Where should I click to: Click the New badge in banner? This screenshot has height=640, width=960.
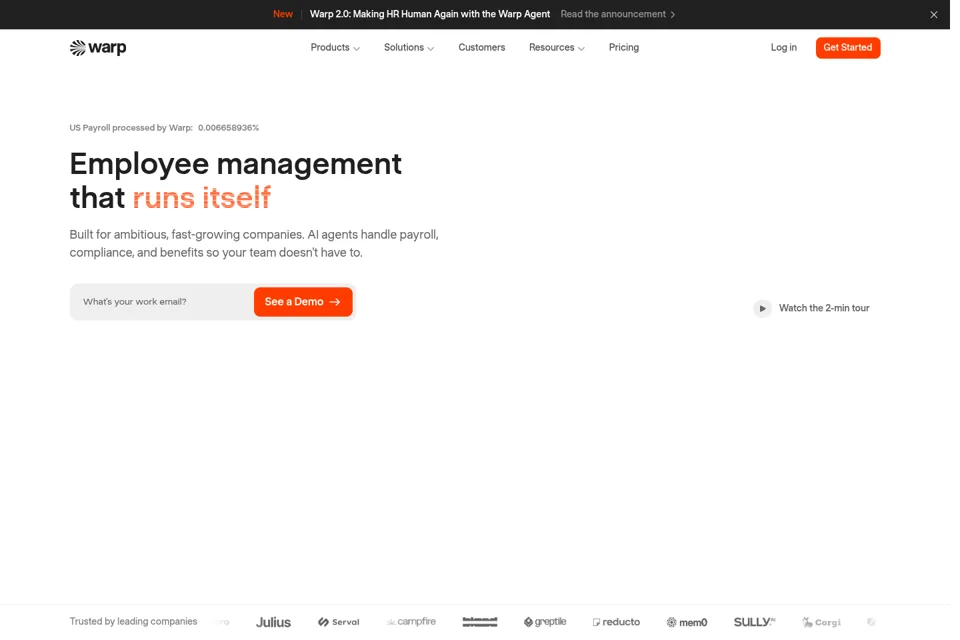[283, 14]
